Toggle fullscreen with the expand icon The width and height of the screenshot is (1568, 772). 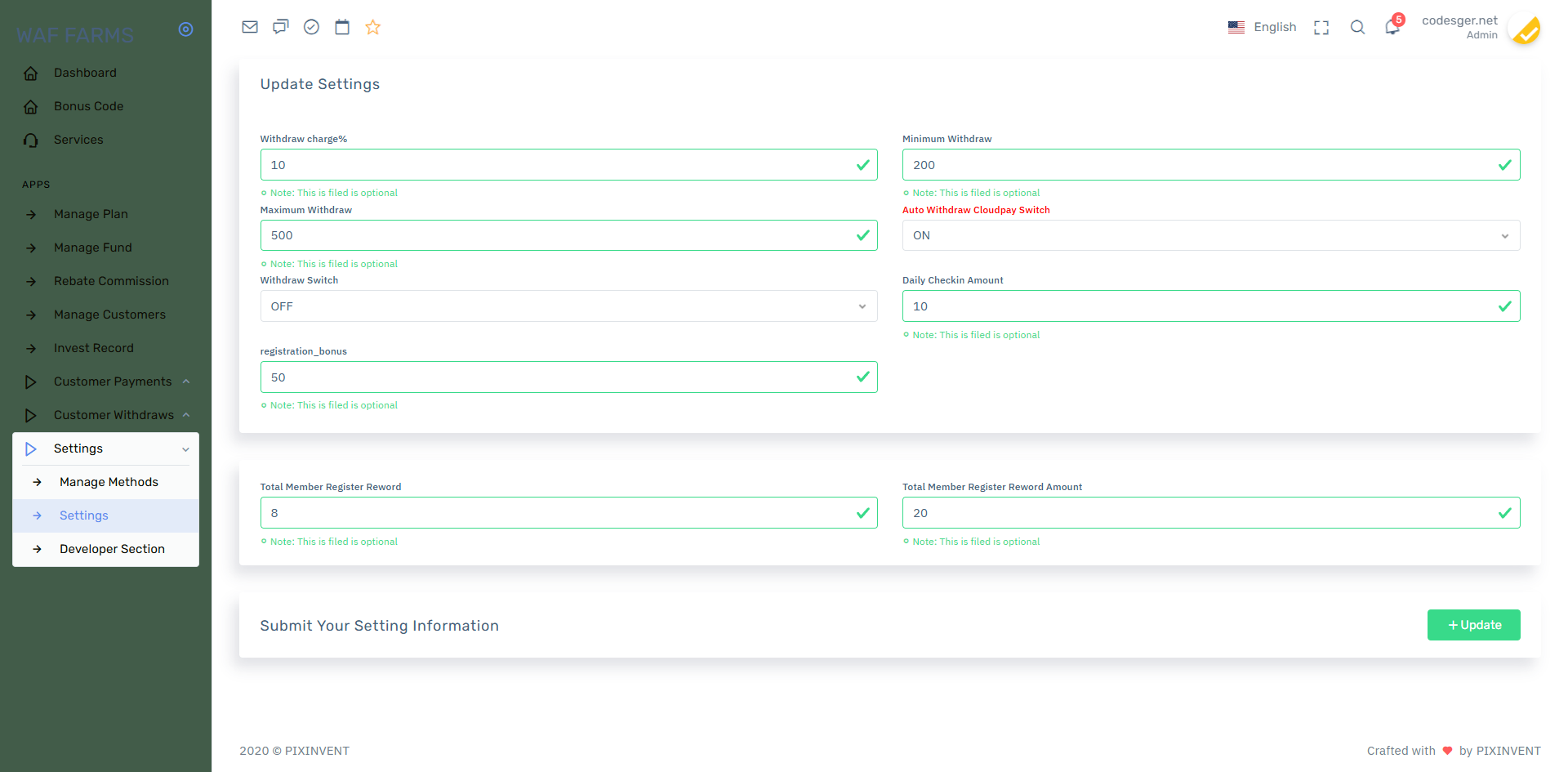[x=1321, y=28]
